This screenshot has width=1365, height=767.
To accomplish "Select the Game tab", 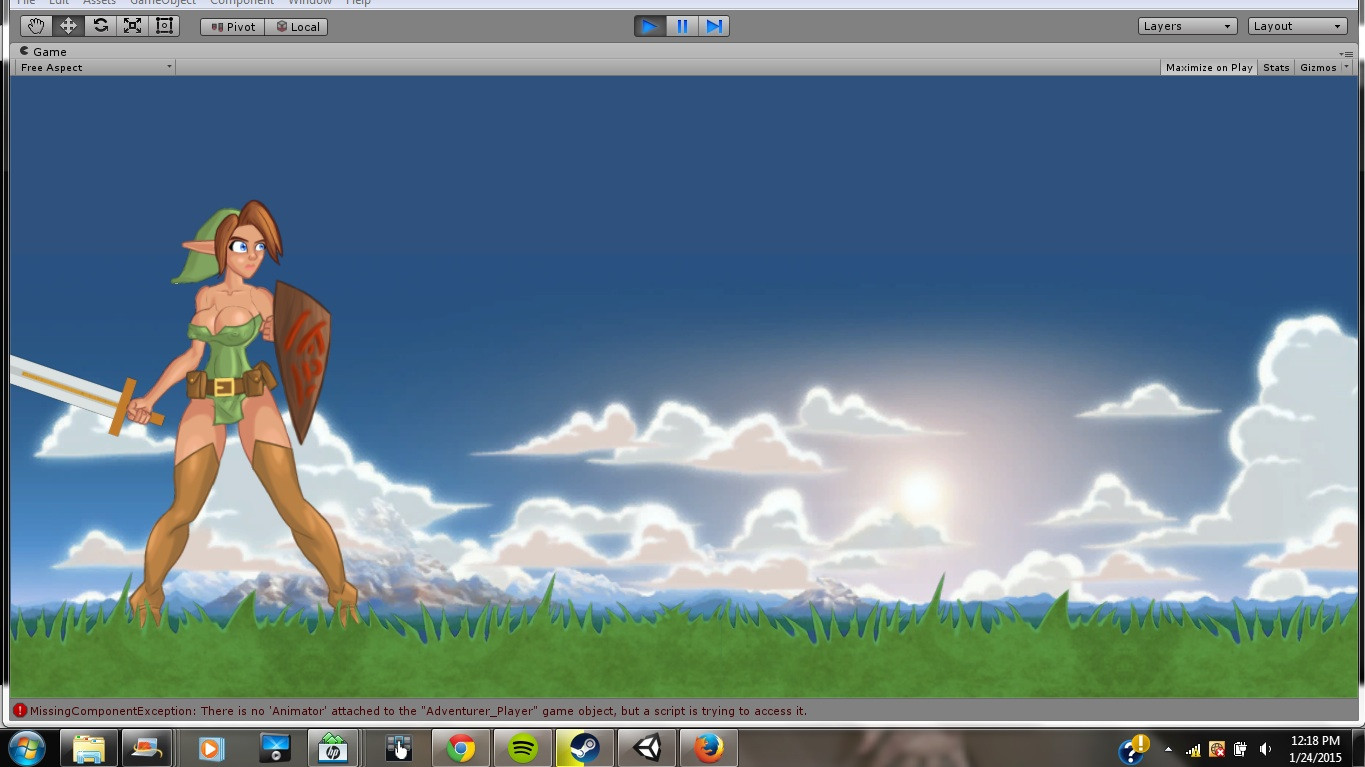I will coord(43,51).
